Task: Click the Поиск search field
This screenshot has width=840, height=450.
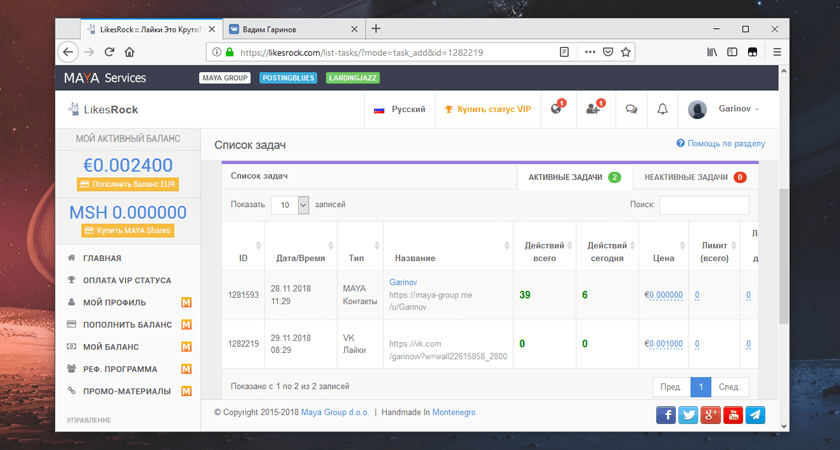Action: [704, 205]
